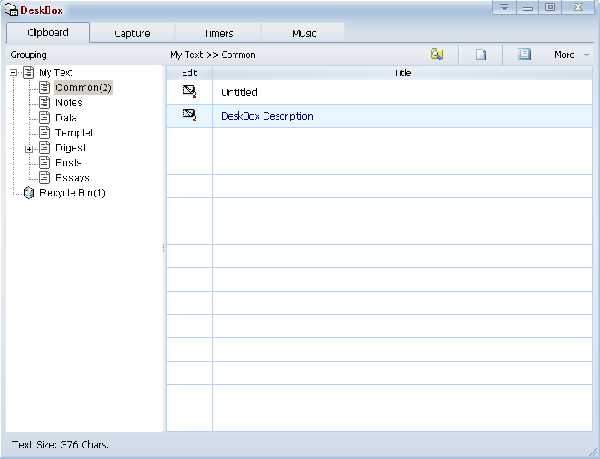Click the Common group document icon
Viewport: 600px width, 459px height.
[x=45, y=88]
